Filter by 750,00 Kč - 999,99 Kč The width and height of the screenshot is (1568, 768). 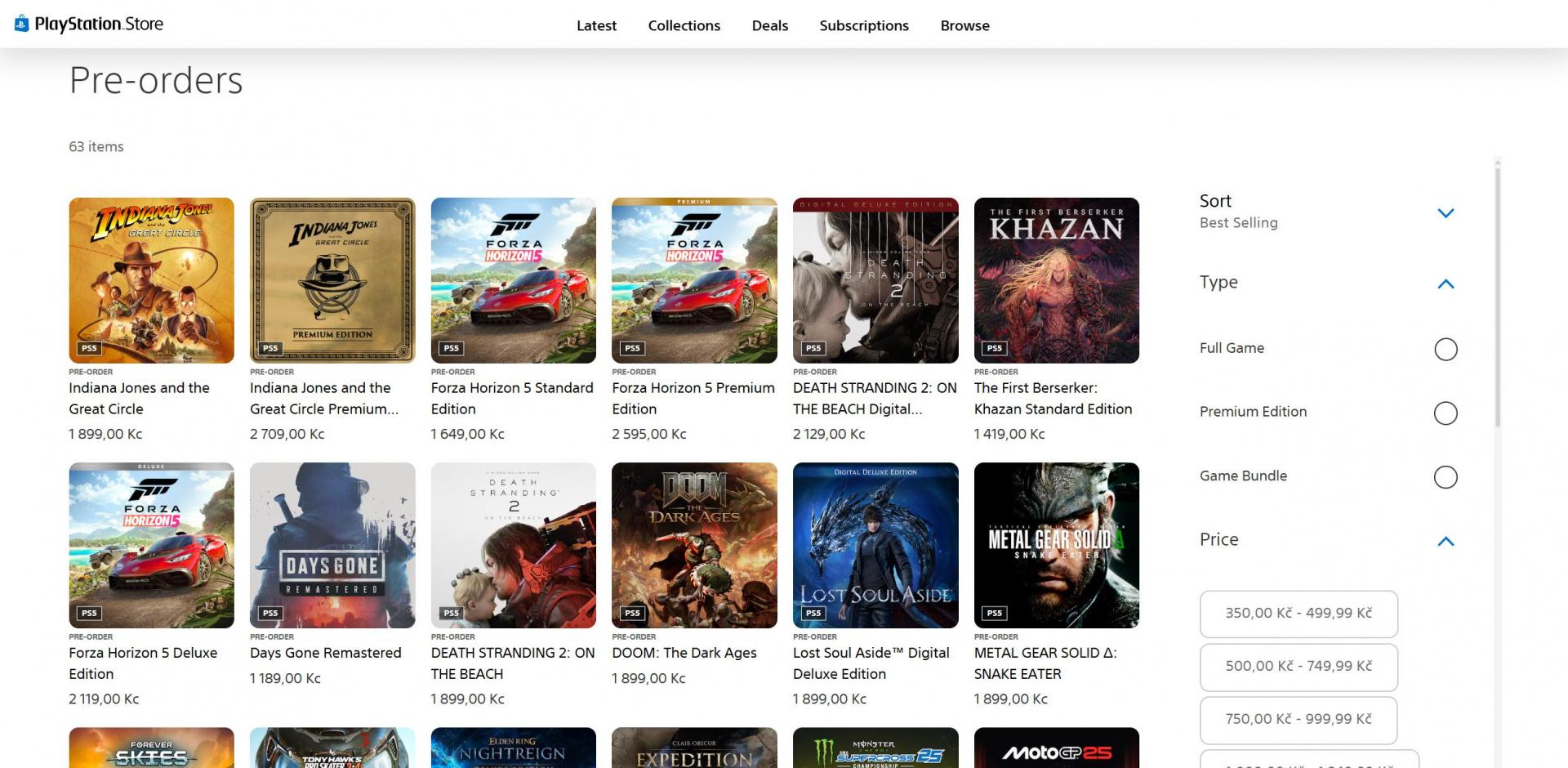(1298, 720)
